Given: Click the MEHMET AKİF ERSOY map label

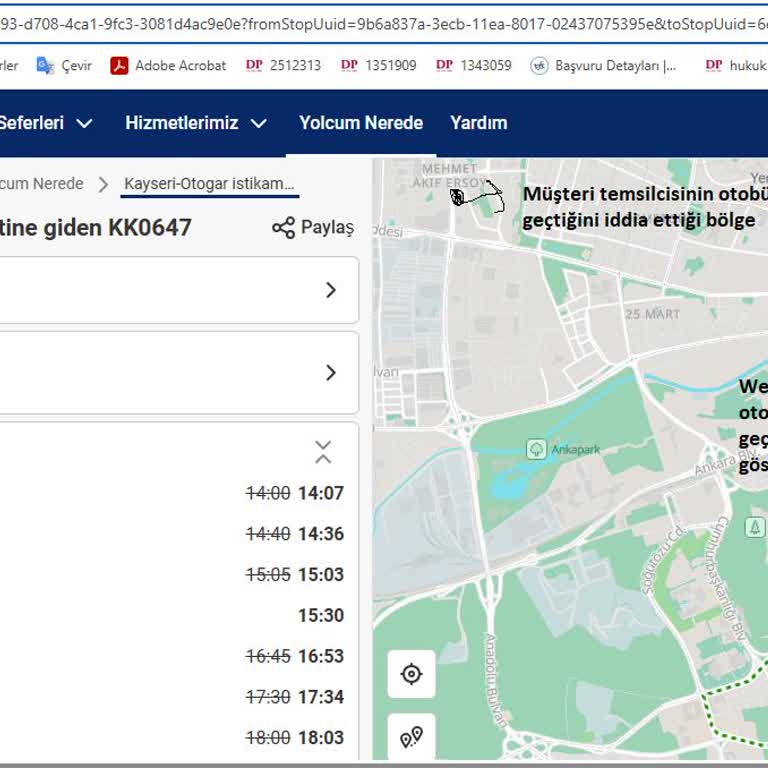Looking at the screenshot, I should (450, 176).
